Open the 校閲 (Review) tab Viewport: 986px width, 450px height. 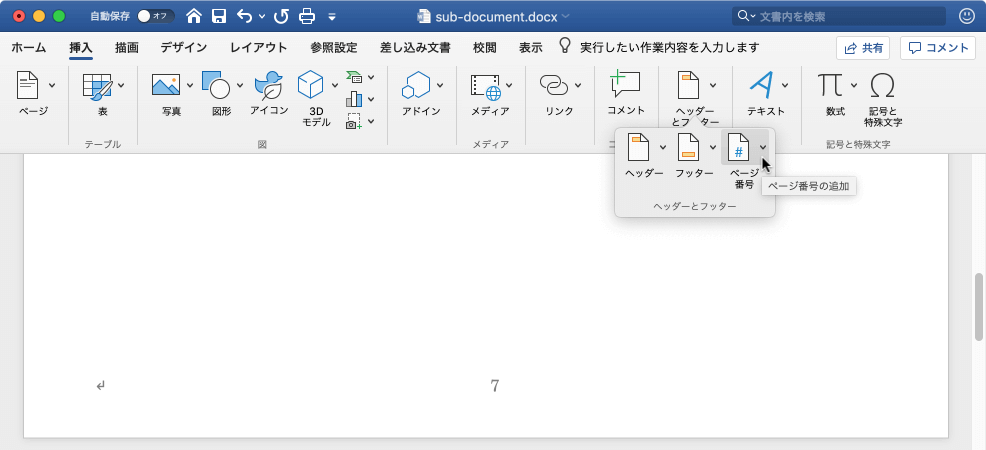pyautogui.click(x=485, y=47)
